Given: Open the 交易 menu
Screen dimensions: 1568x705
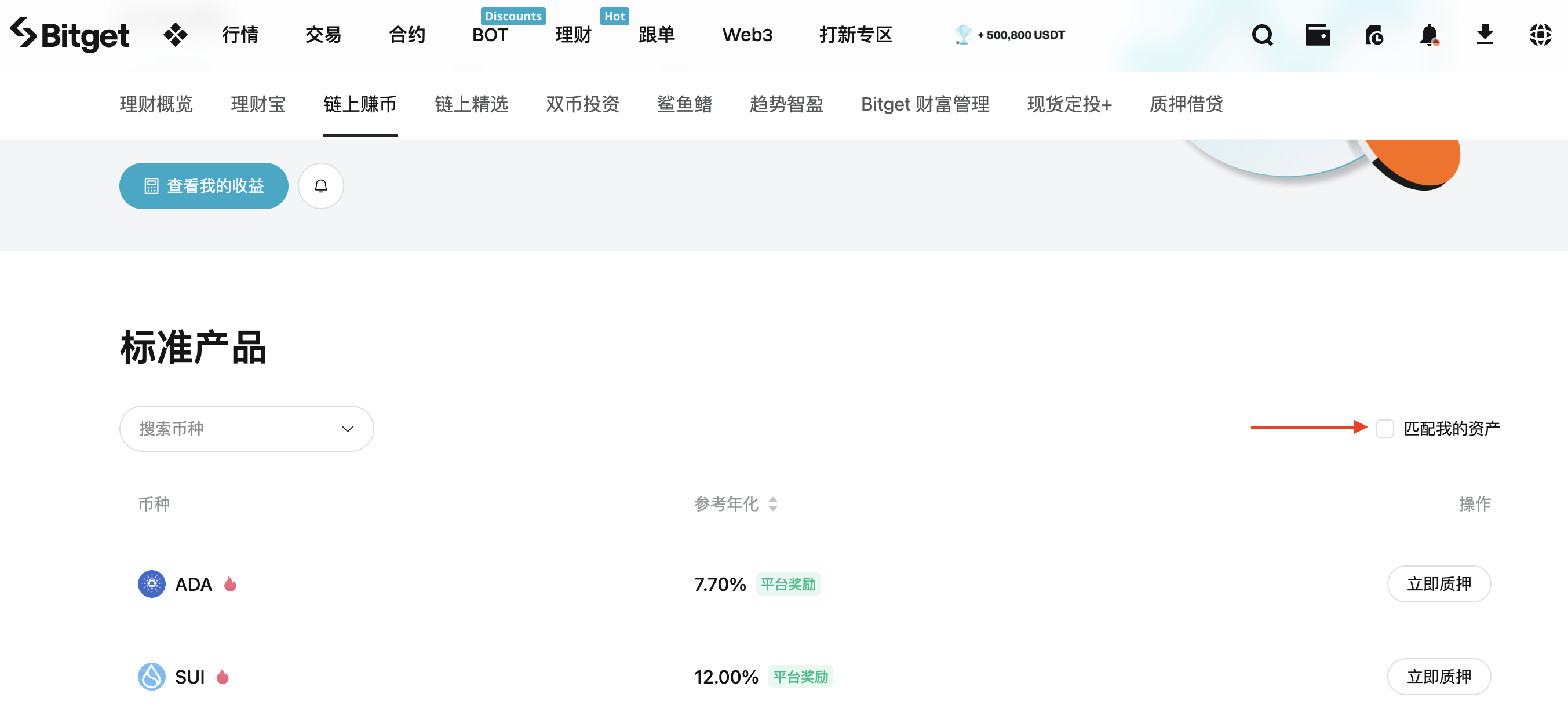Looking at the screenshot, I should click(323, 35).
